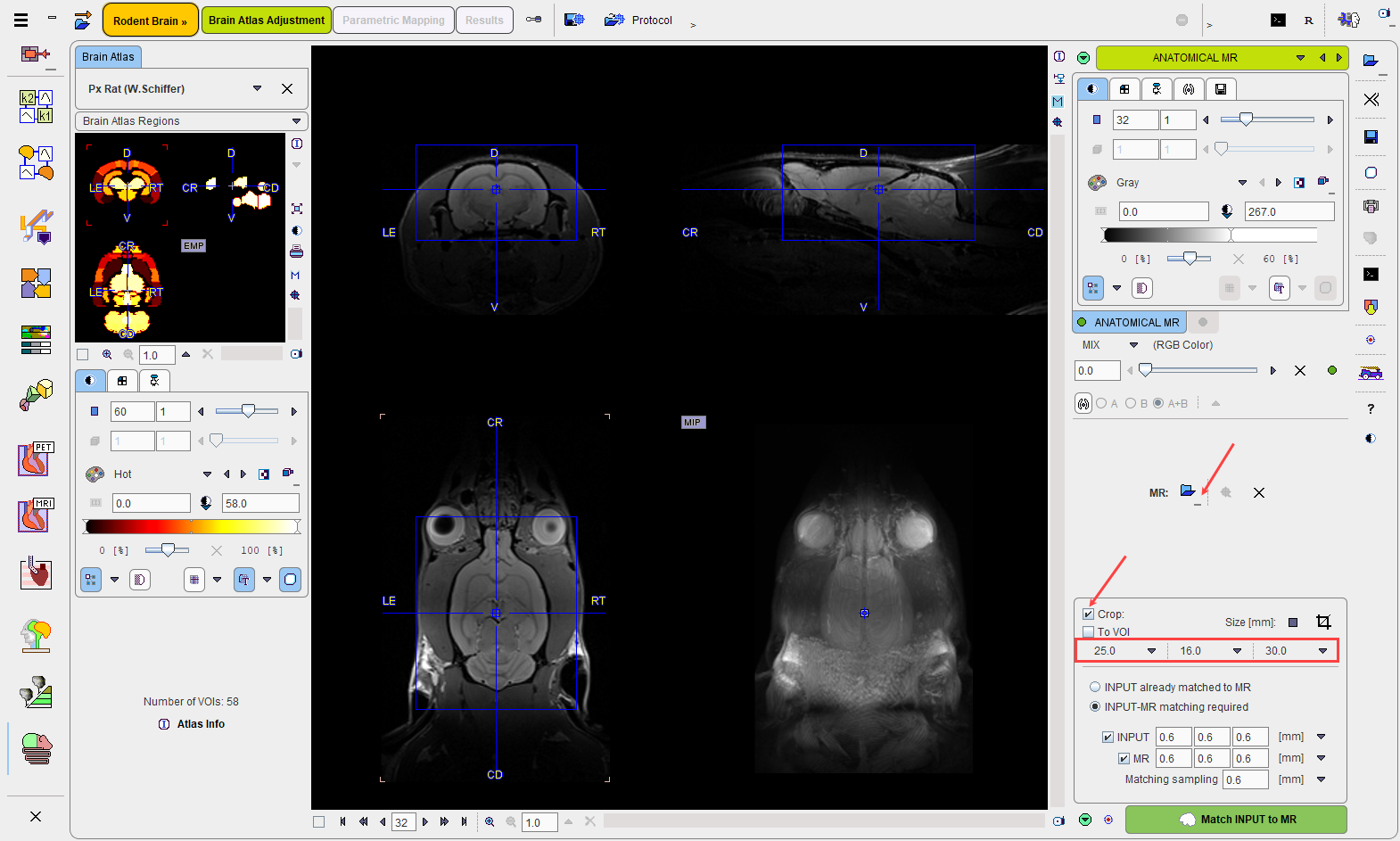Click the R statistics icon
The image size is (1400, 841).
pyautogui.click(x=1308, y=20)
